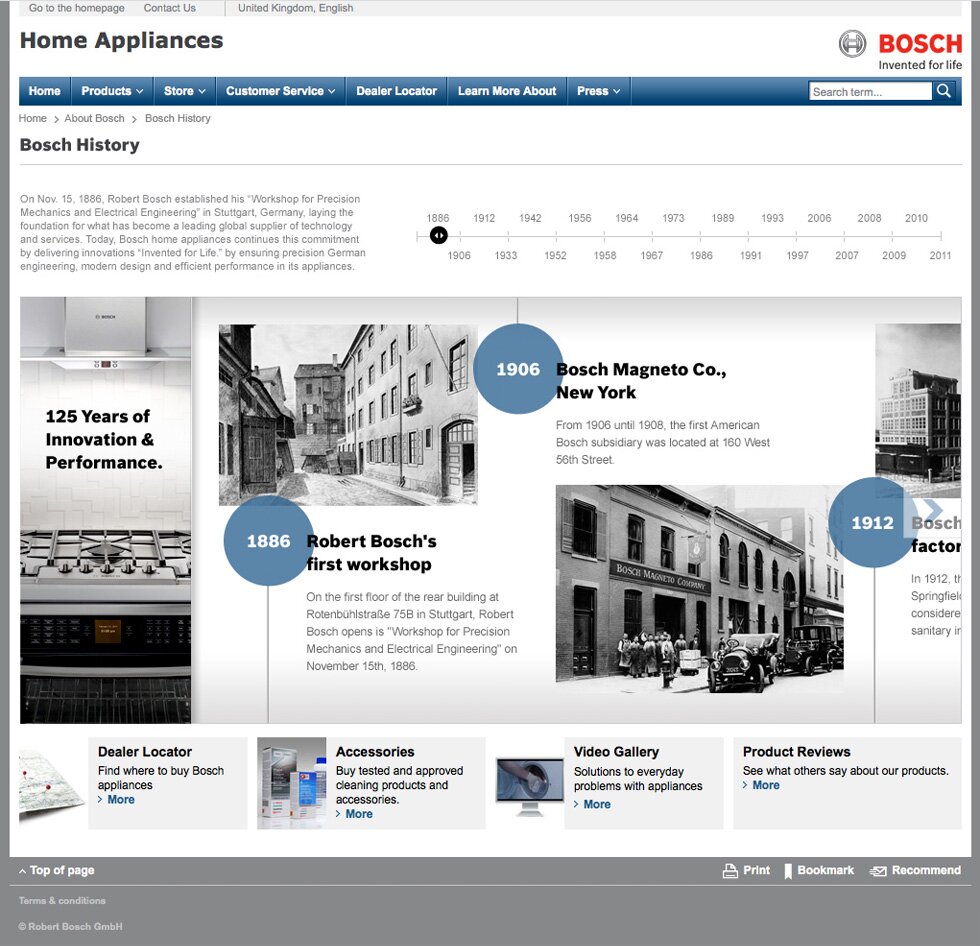Click About Bosch breadcrumb link
Screen dimensions: 980x946
click(x=94, y=118)
